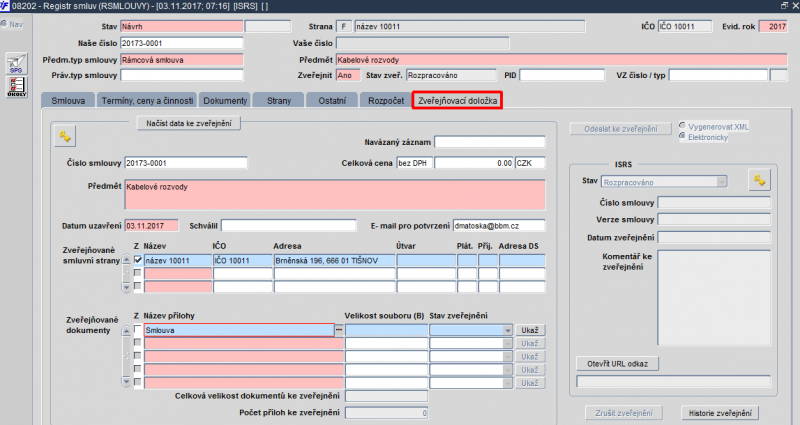Click the Ukaž button for Smlouva row
Screen dimensions: 800x425
(530, 329)
